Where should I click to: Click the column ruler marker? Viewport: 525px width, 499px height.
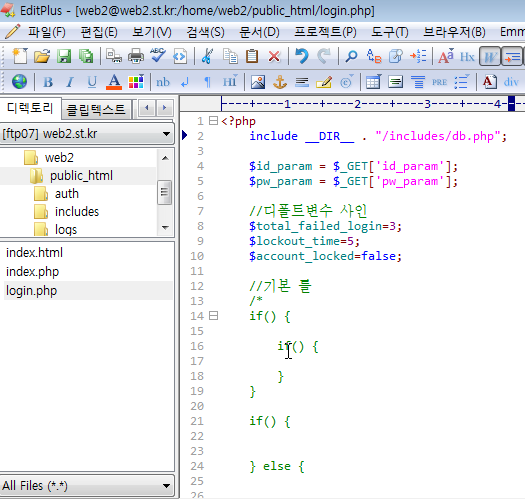click(x=511, y=103)
